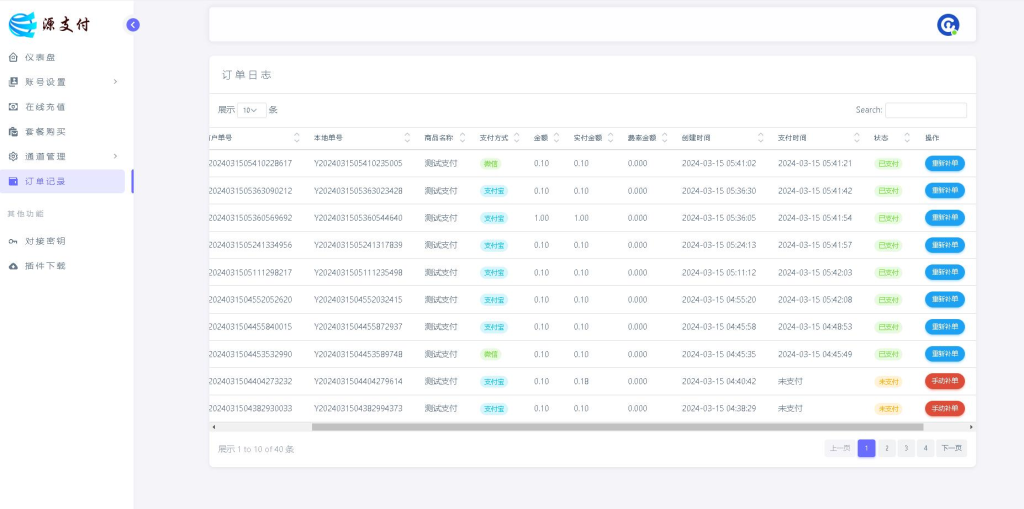Screen dimensions: 1024x509
Task: Sort by the 状态 column arrows
Action: pos(906,138)
